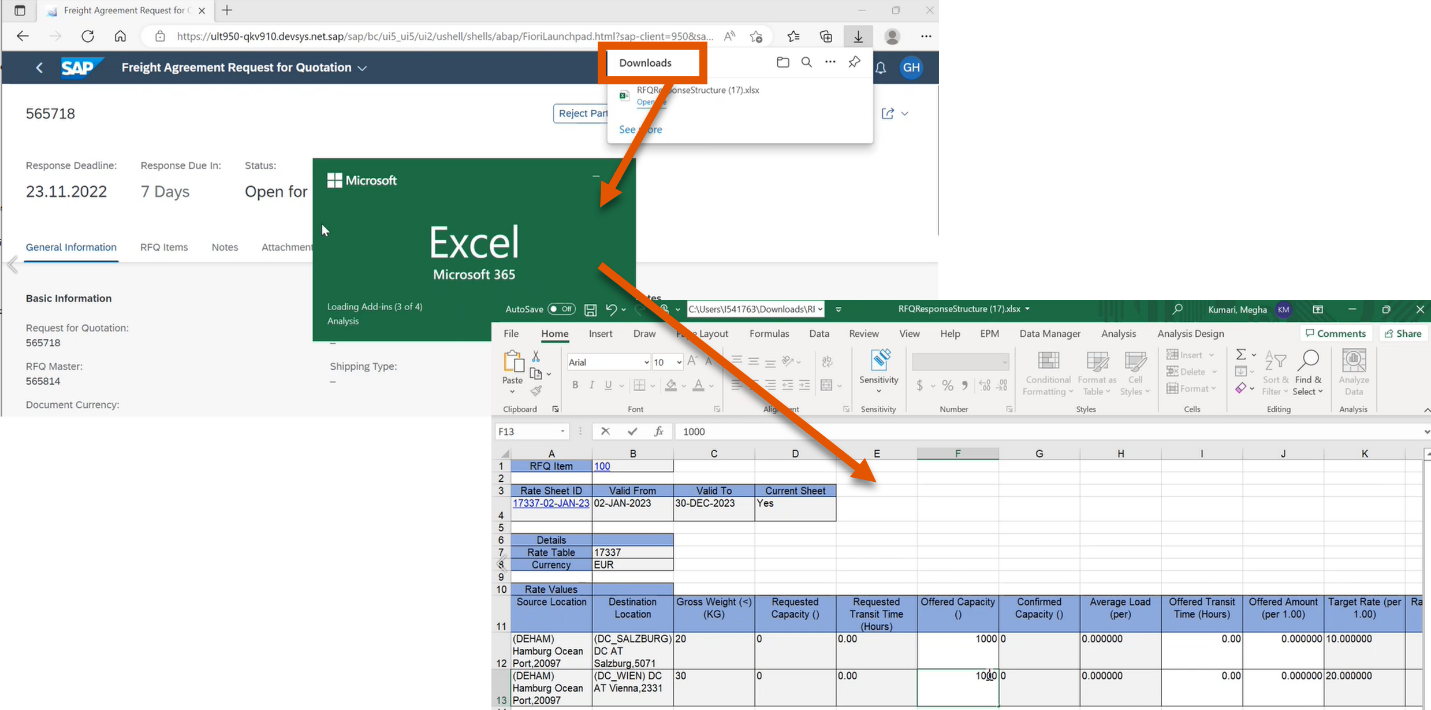Click See more in Downloads popup
Image resolution: width=1431 pixels, height=710 pixels.
coord(640,130)
